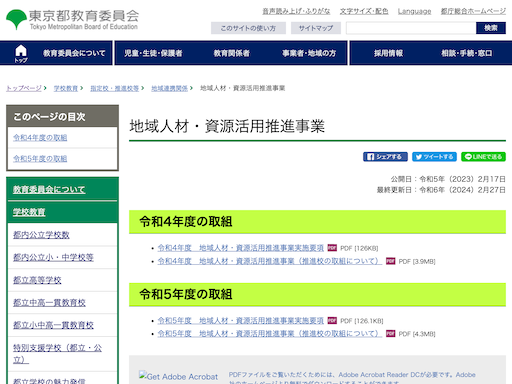Click 公開日 令和5年 2月17日 text
The width and height of the screenshot is (512, 384).
click(448, 179)
